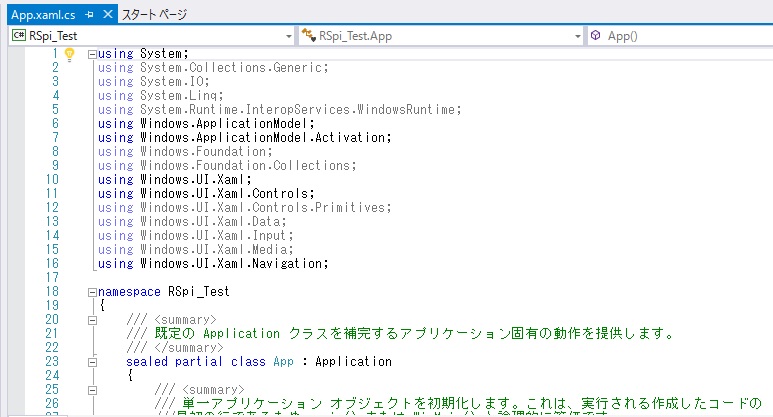Click the 'using System.IO;' line
The width and height of the screenshot is (773, 417).
153,81
